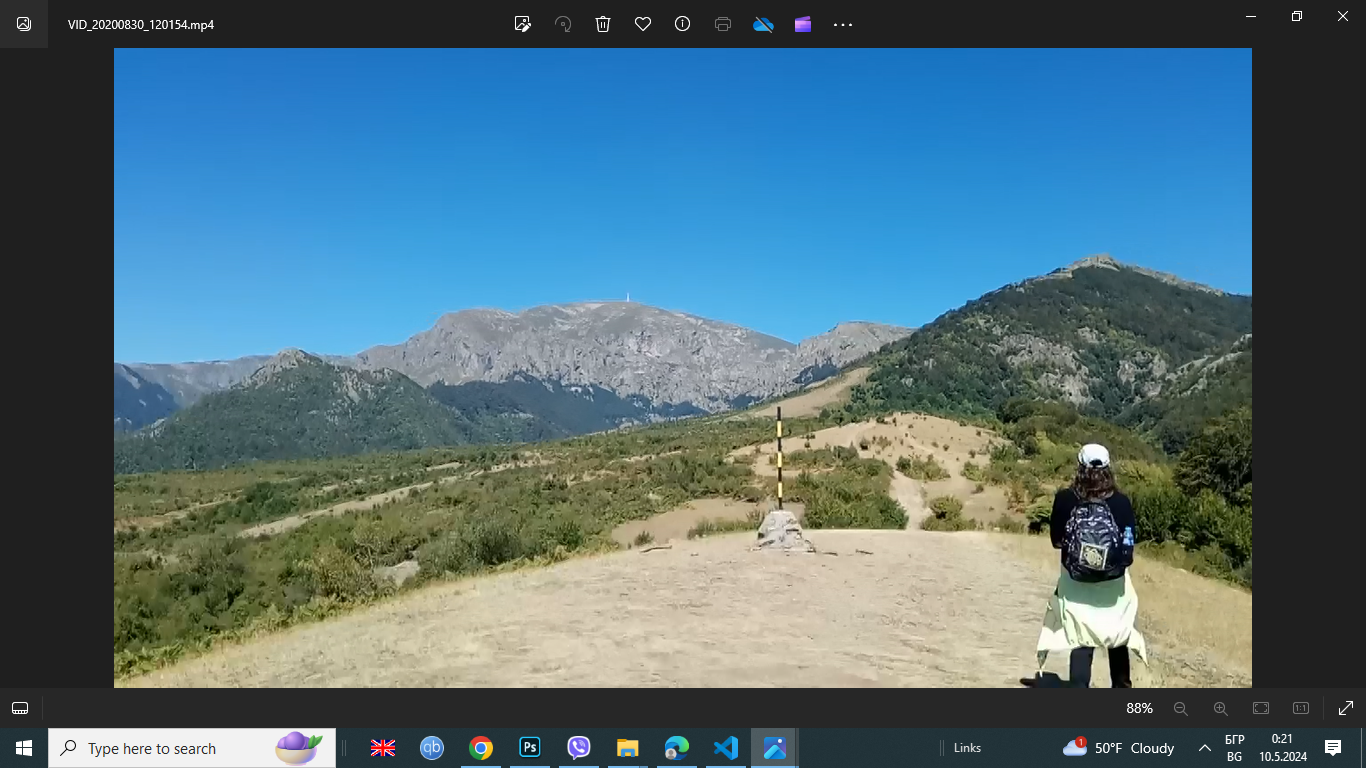Click the rotate icon in toolbar
Image resolution: width=1366 pixels, height=768 pixels.
coord(563,24)
